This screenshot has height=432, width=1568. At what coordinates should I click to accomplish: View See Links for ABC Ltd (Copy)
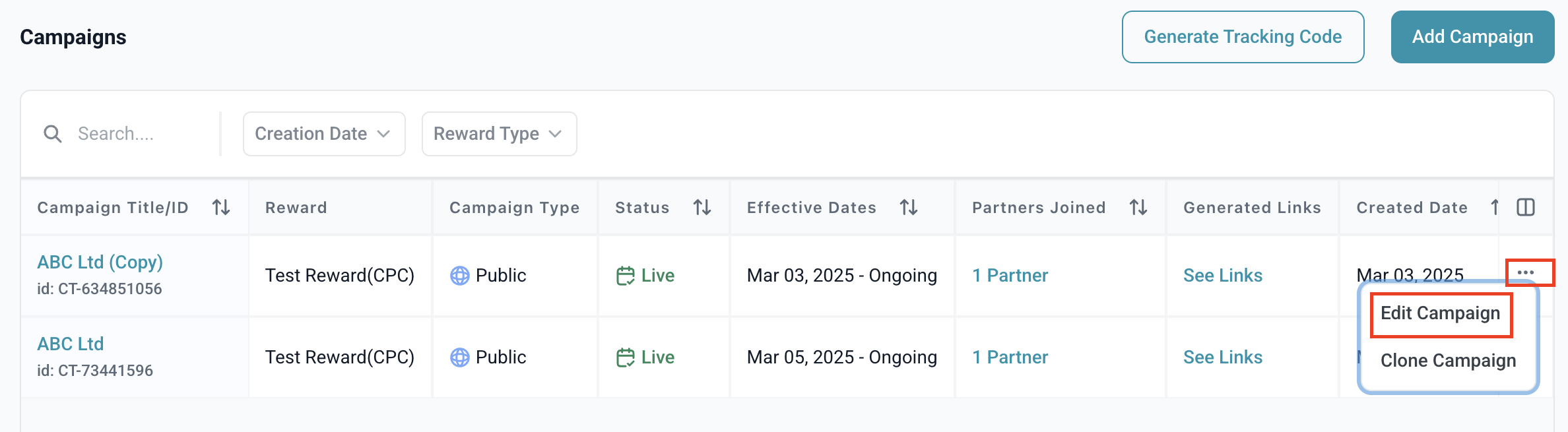[1222, 275]
